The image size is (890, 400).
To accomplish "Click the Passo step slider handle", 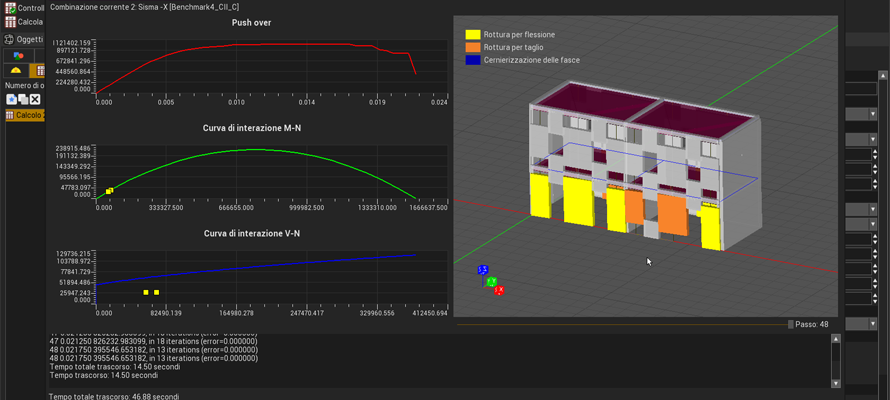I will 791,325.
